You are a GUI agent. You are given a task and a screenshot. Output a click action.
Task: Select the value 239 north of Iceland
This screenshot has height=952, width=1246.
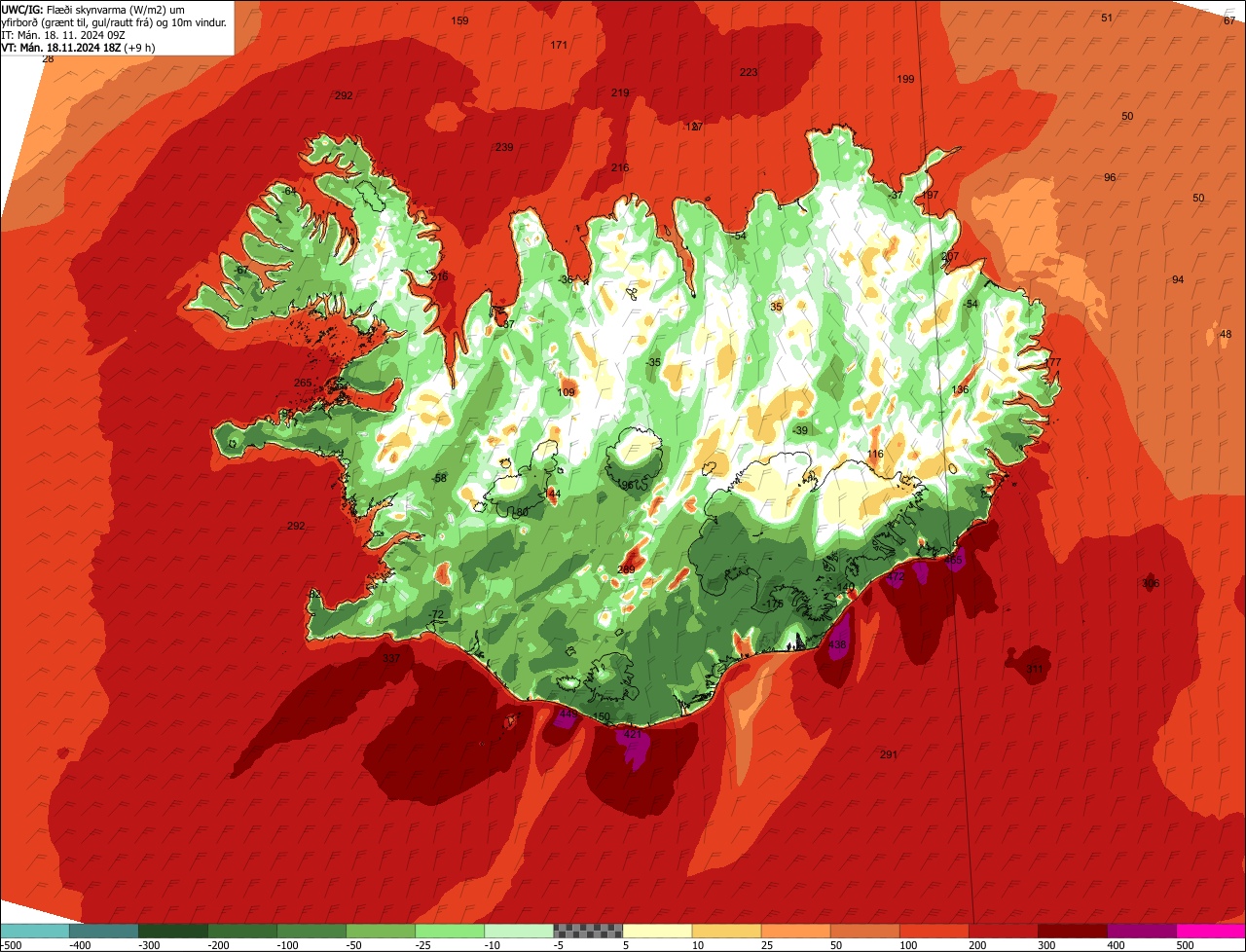[x=504, y=147]
